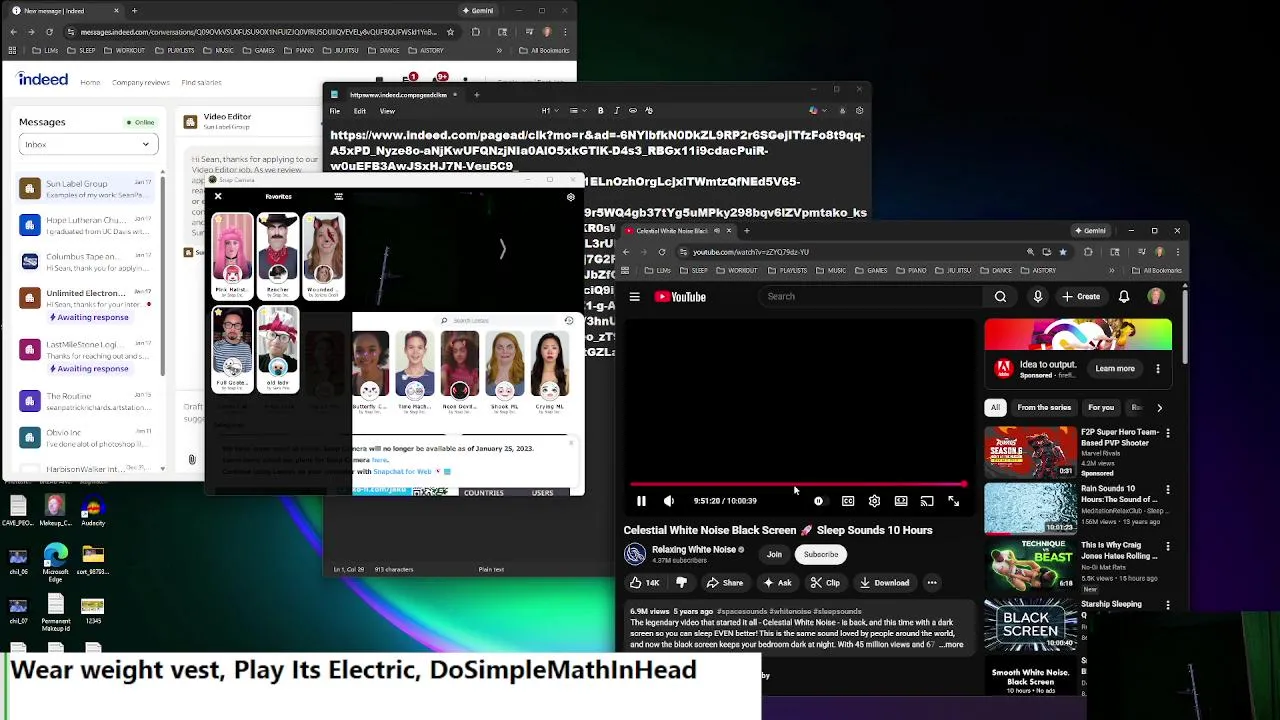Mute the YouTube video volume
The width and height of the screenshot is (1280, 720).
click(x=669, y=501)
